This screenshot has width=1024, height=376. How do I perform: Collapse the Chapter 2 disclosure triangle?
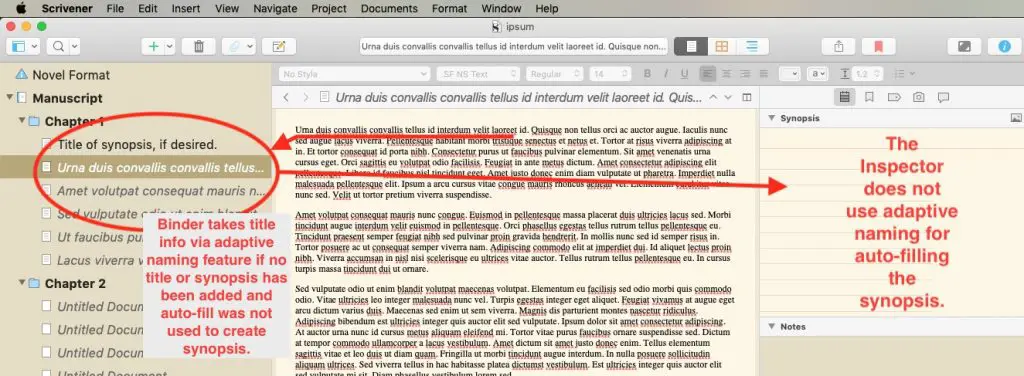tap(22, 283)
